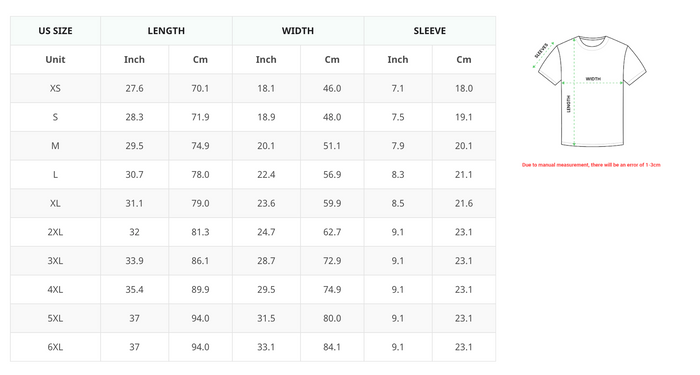Click the 5XL width value 80.0 cm
Screen dimensions: 700x375
coord(332,318)
